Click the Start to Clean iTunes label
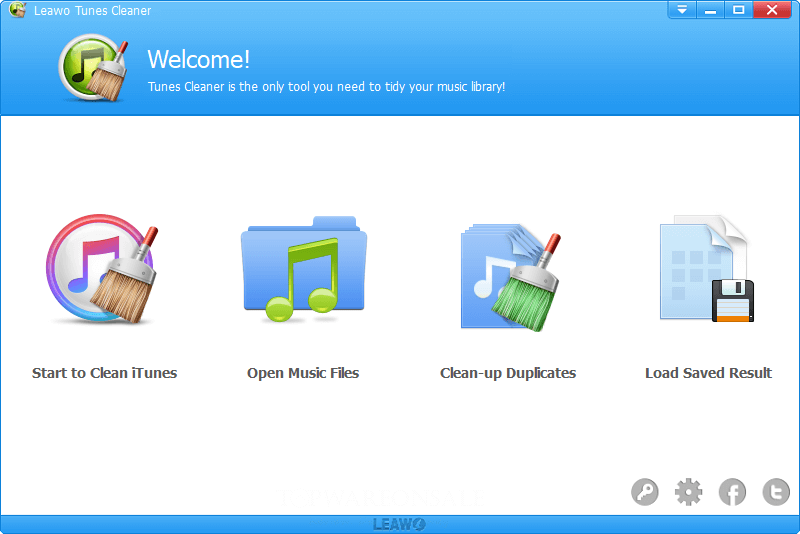 tap(105, 373)
